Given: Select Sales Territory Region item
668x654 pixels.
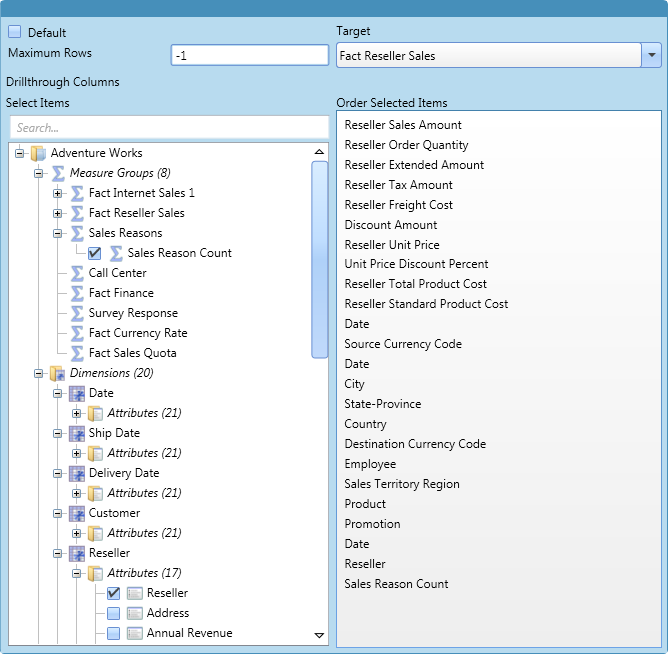Looking at the screenshot, I should tap(402, 484).
